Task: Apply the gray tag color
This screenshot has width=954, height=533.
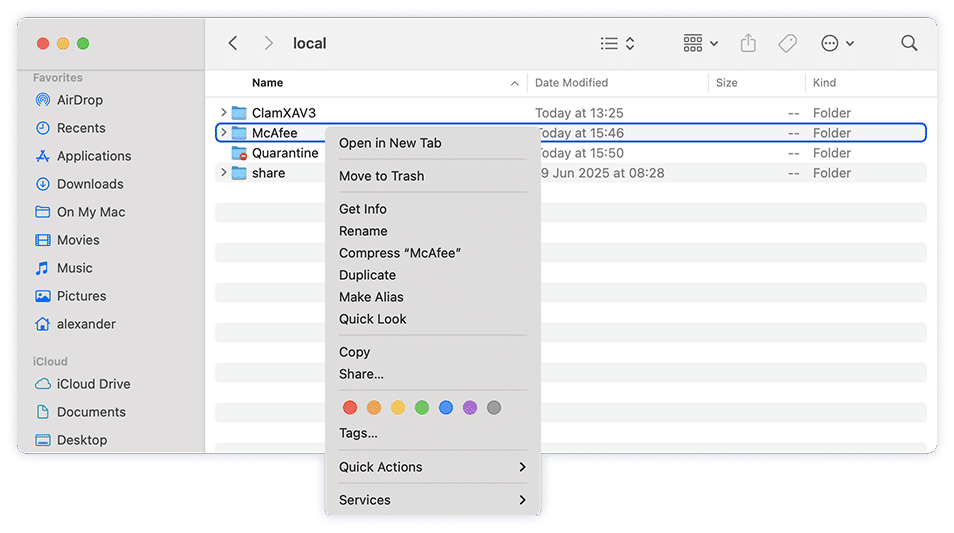Action: (x=494, y=408)
